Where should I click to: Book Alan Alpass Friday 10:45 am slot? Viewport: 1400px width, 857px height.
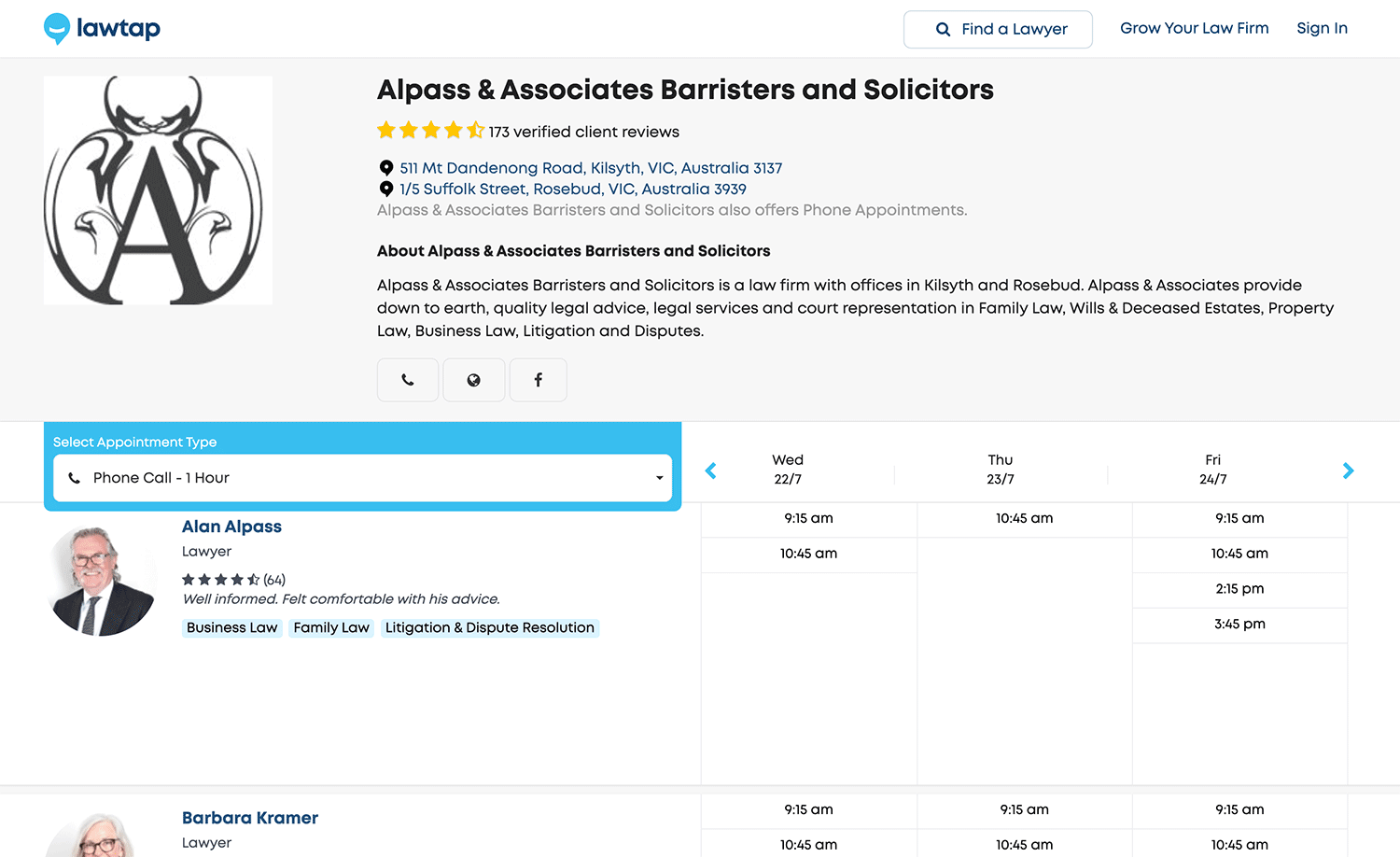pos(1239,555)
